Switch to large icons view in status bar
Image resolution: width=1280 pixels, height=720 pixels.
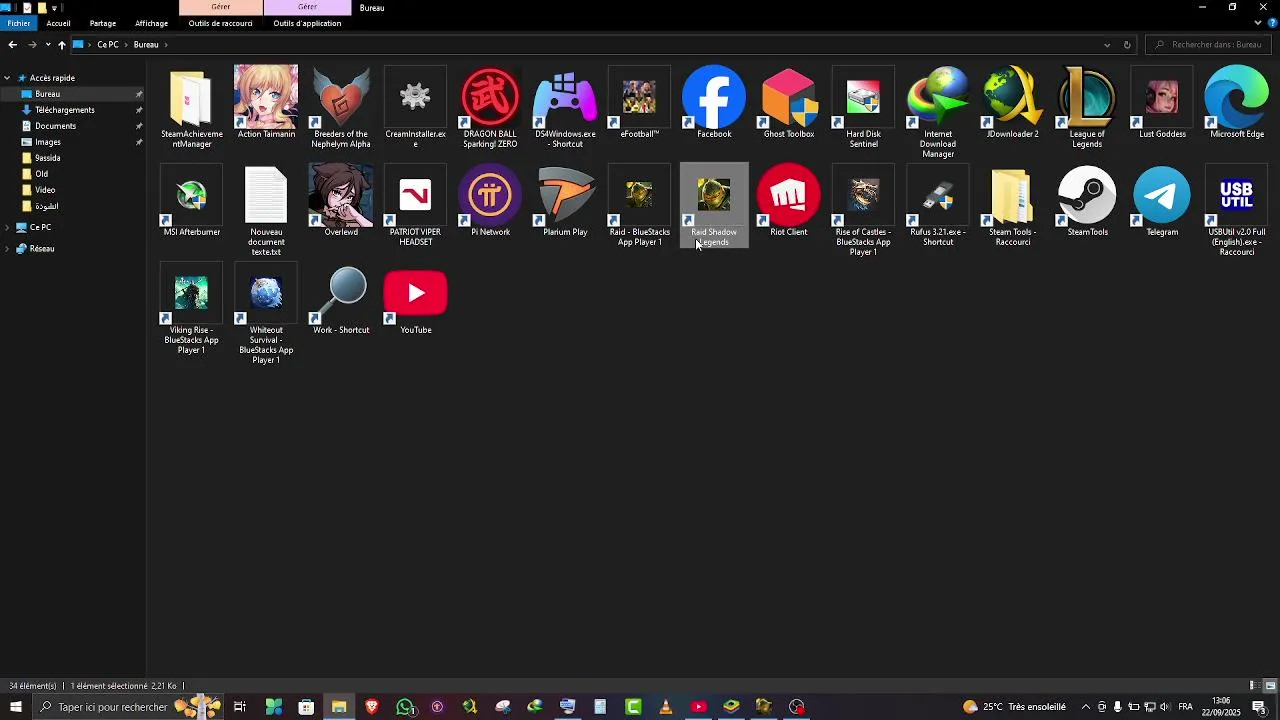click(x=1270, y=686)
